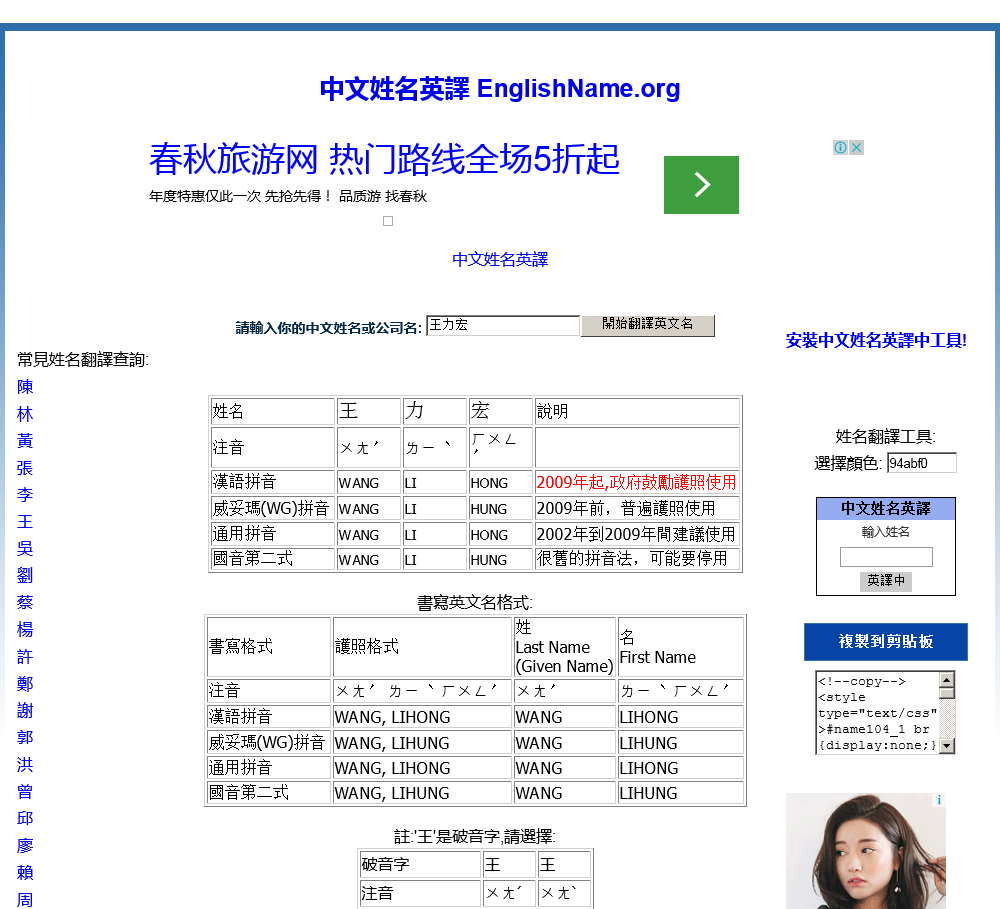Open surname link 劉
This screenshot has height=909, width=1000.
25,575
